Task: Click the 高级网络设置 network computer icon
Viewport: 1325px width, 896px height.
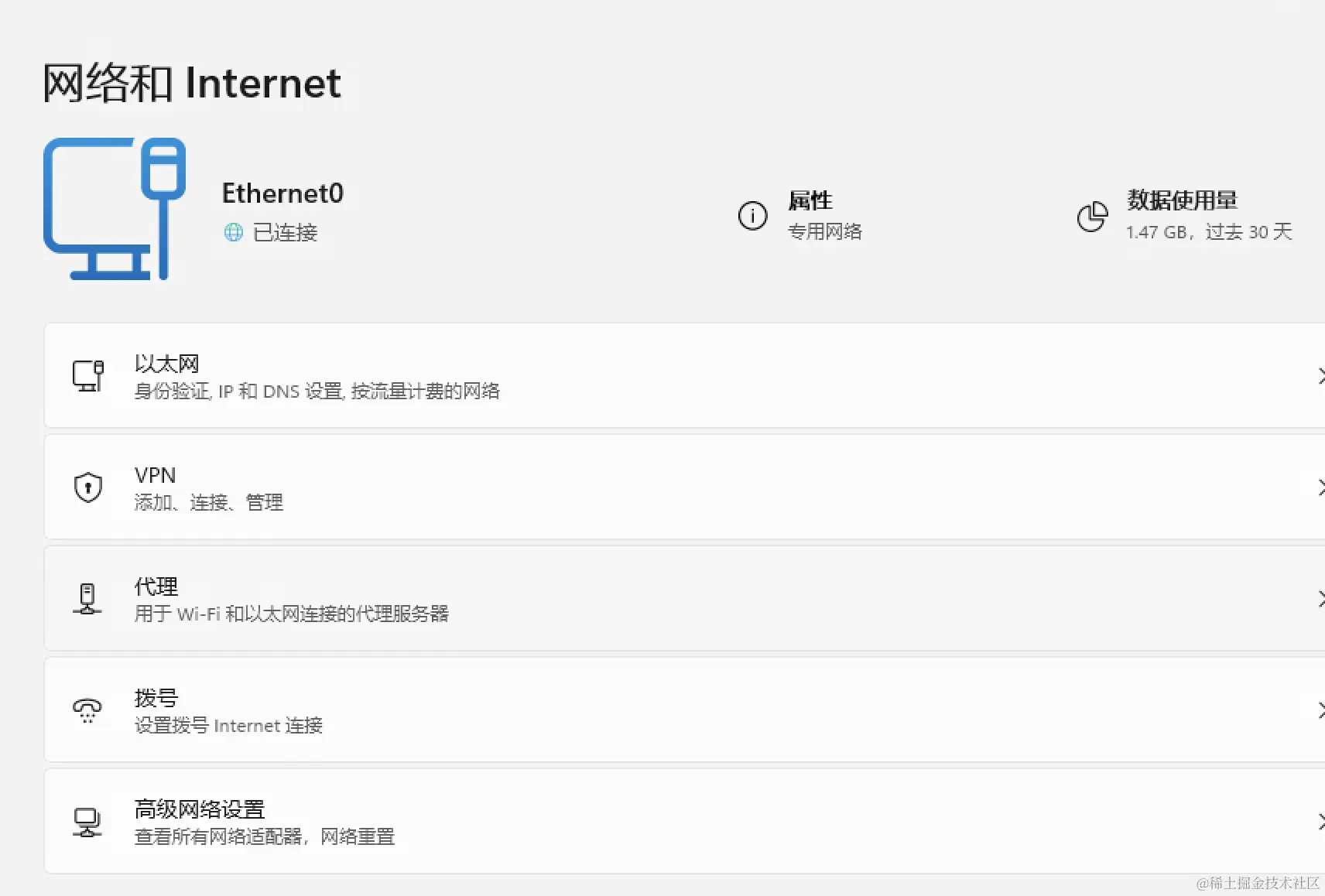Action: pos(87,822)
